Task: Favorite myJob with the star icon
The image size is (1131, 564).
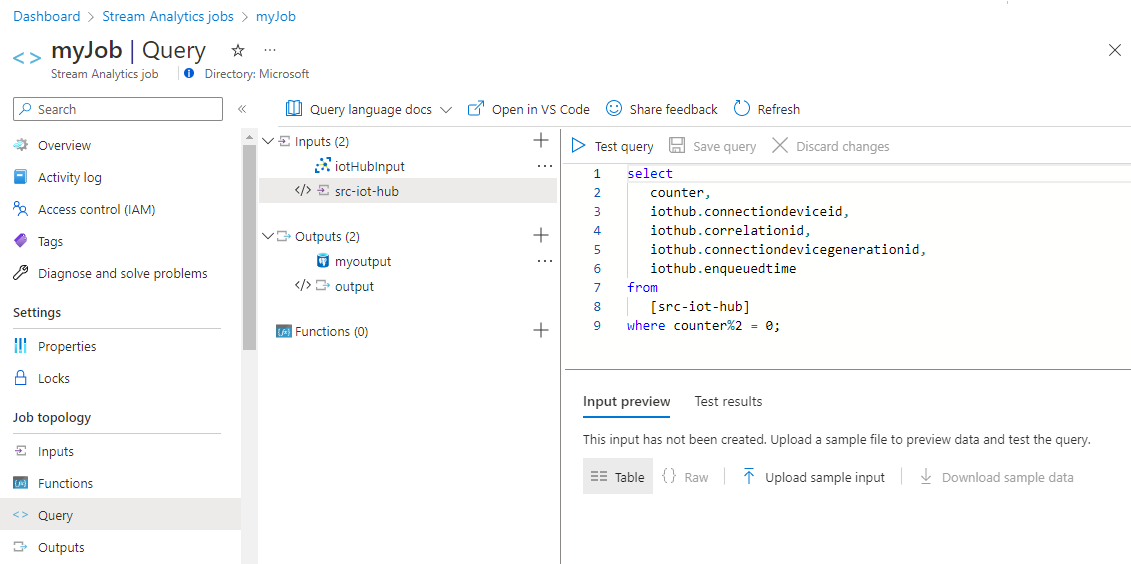Action: (238, 50)
